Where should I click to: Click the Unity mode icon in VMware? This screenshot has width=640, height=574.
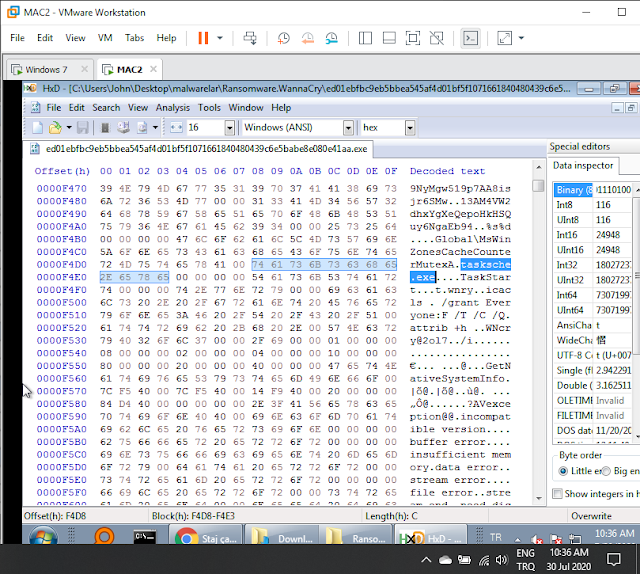click(x=437, y=38)
